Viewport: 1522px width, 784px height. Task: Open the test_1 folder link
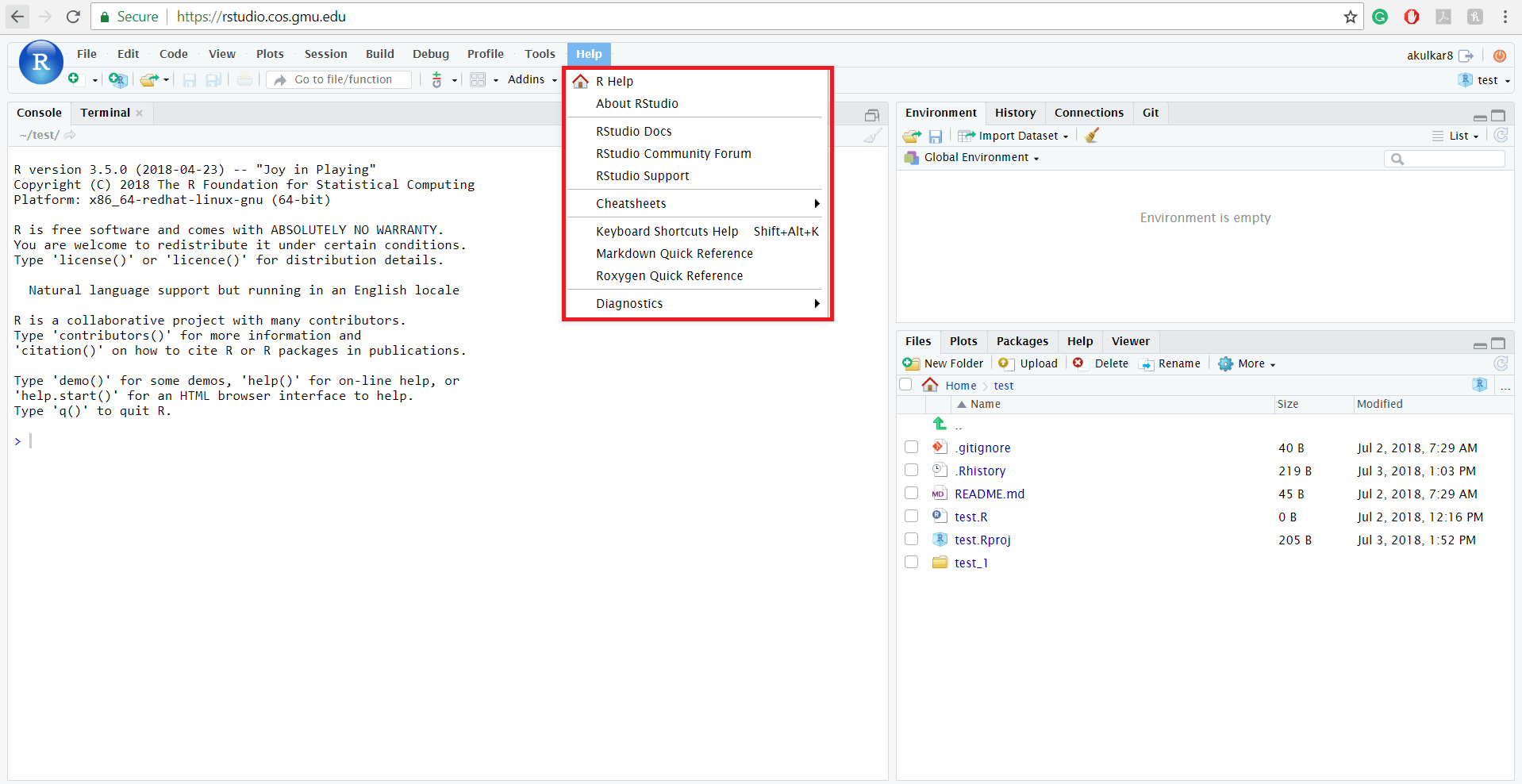click(971, 563)
